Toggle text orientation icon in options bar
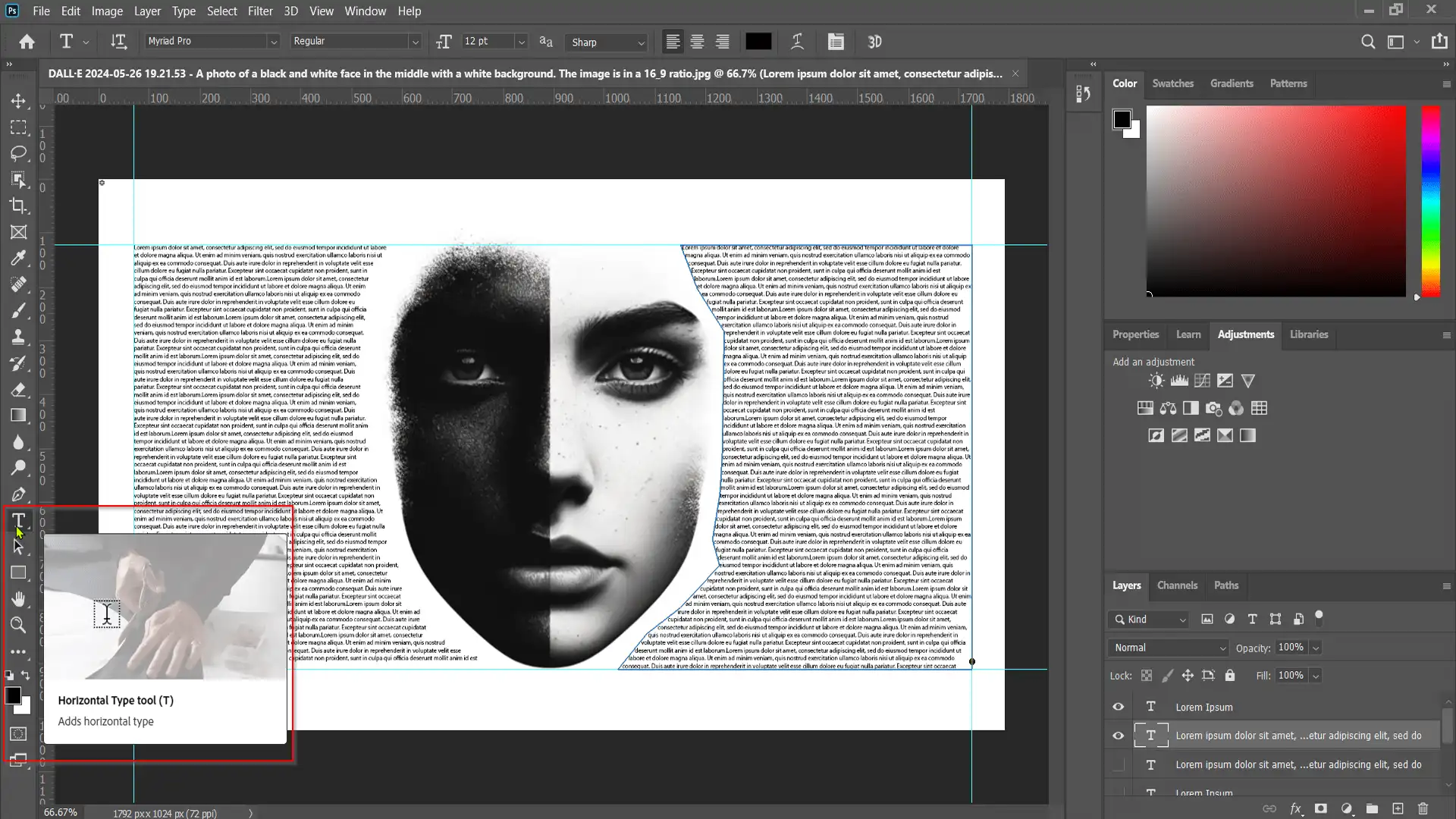 click(x=118, y=42)
